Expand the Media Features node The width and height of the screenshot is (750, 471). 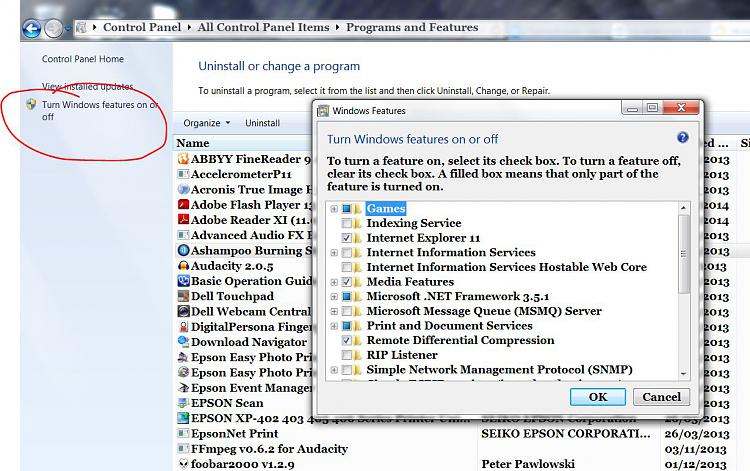334,282
